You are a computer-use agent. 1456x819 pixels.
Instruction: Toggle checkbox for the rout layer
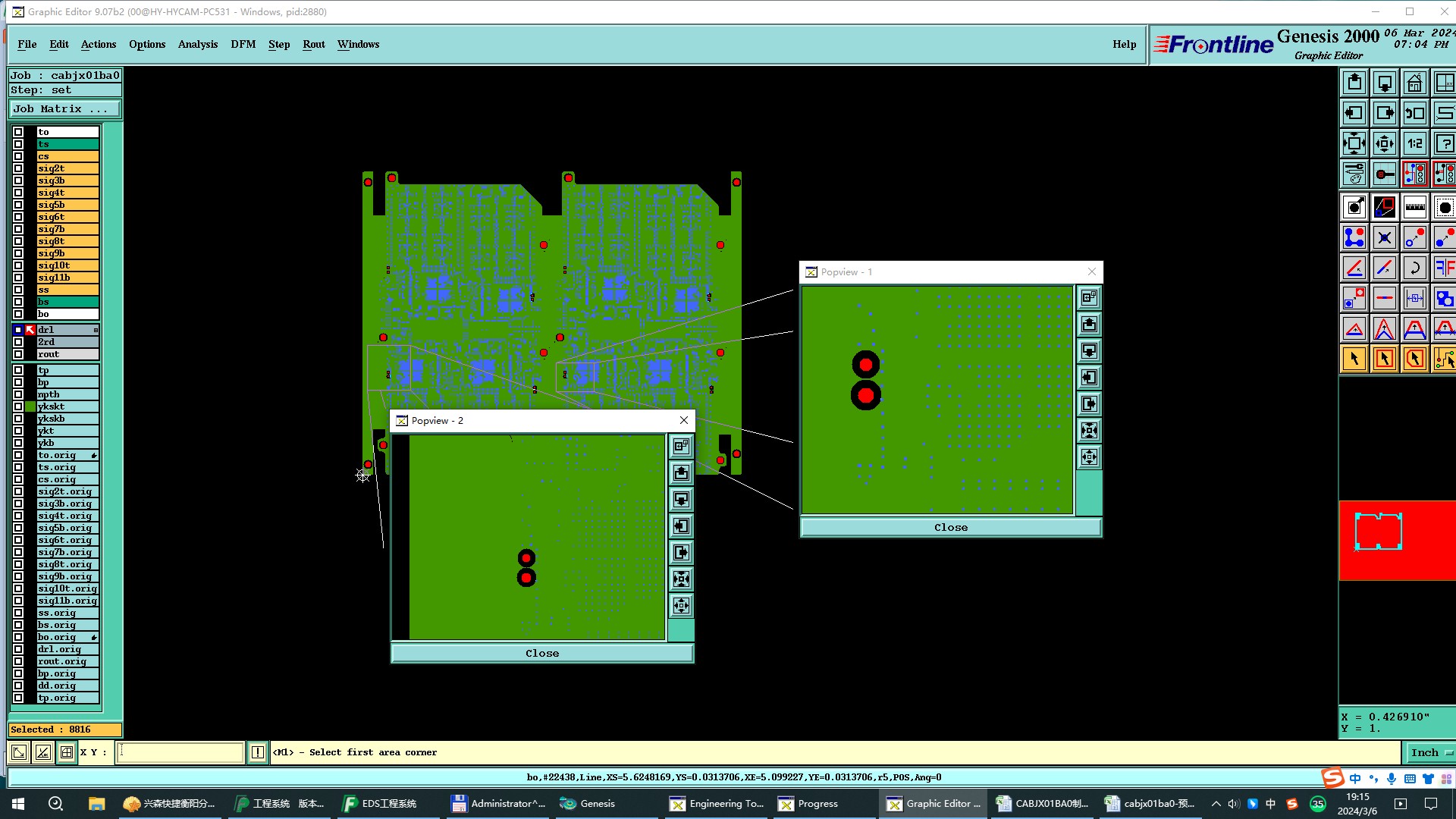pos(18,354)
